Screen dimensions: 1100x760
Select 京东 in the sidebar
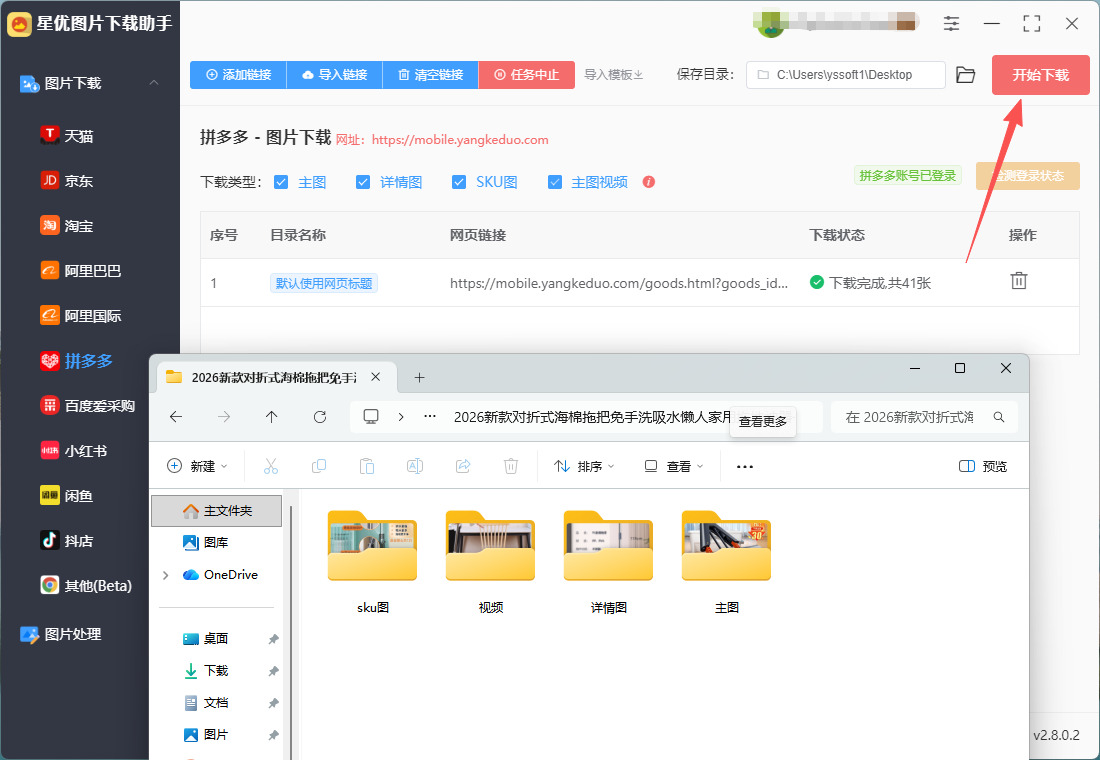click(67, 180)
